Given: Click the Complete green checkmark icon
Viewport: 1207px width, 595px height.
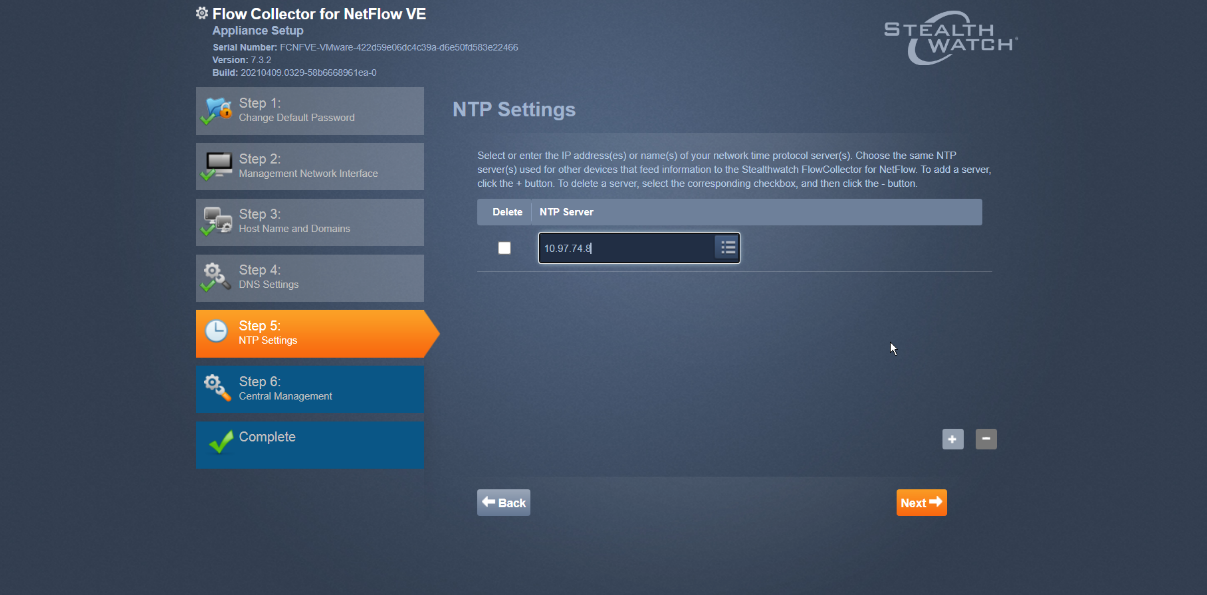Looking at the screenshot, I should pos(220,441).
